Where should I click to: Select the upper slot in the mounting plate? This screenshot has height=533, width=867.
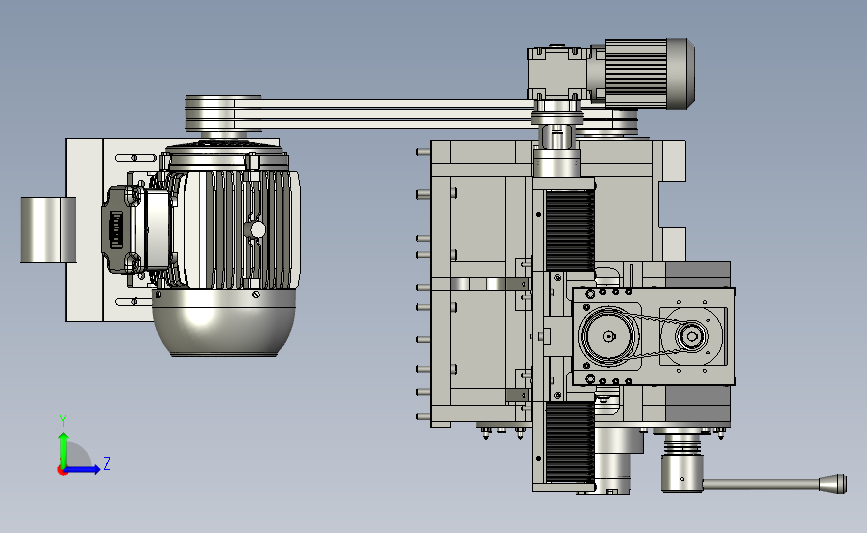point(135,158)
